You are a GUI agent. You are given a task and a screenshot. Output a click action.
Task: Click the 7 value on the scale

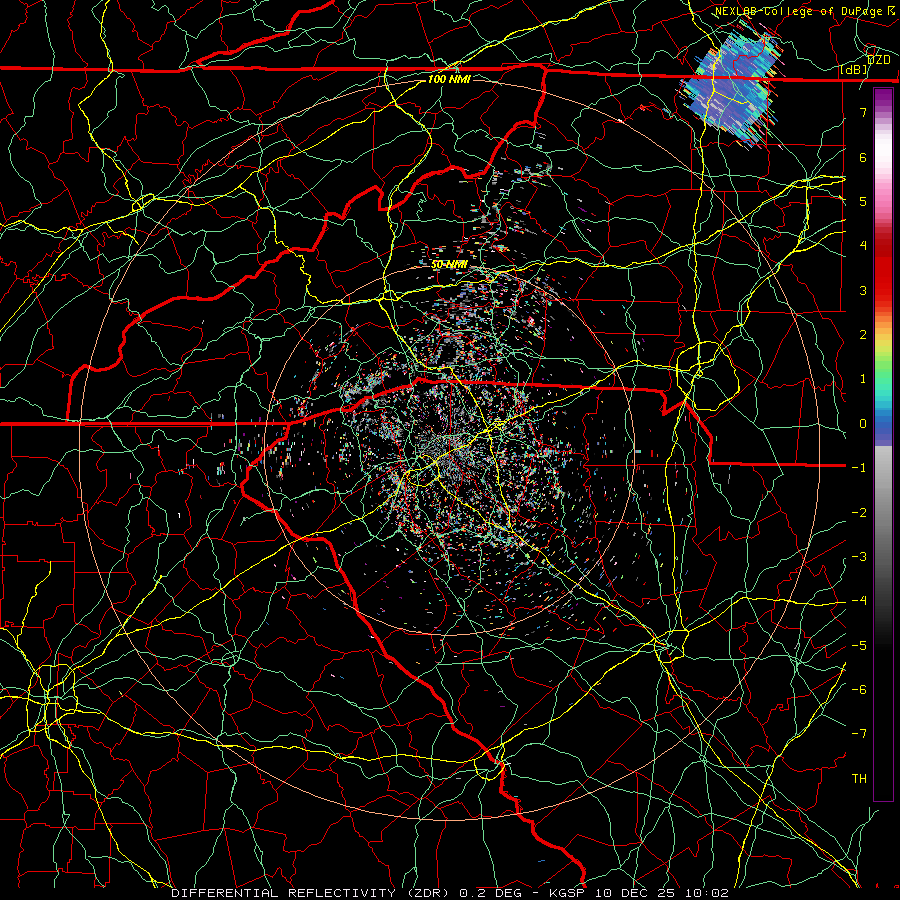[863, 112]
